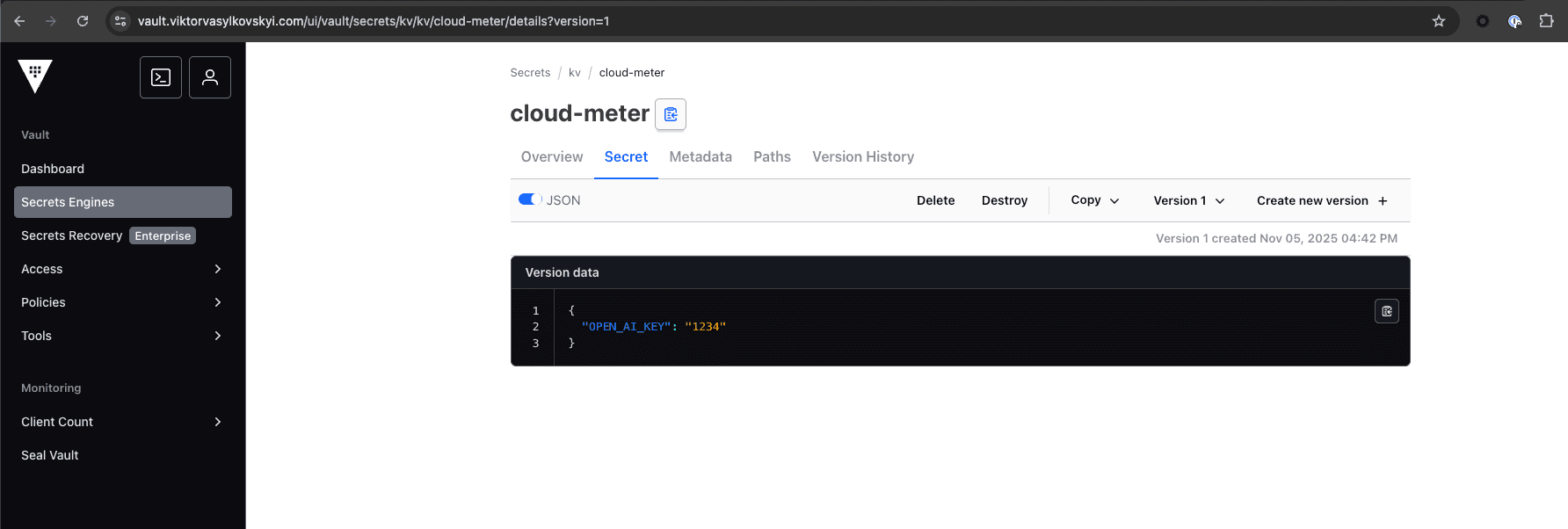Click the kv breadcrumb link
This screenshot has height=529, width=1568.
[575, 73]
